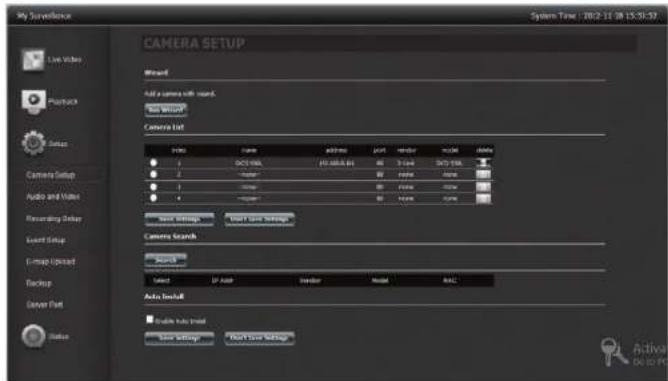Click delete icon for camera row 2
The image size is (668, 381).
[483, 174]
